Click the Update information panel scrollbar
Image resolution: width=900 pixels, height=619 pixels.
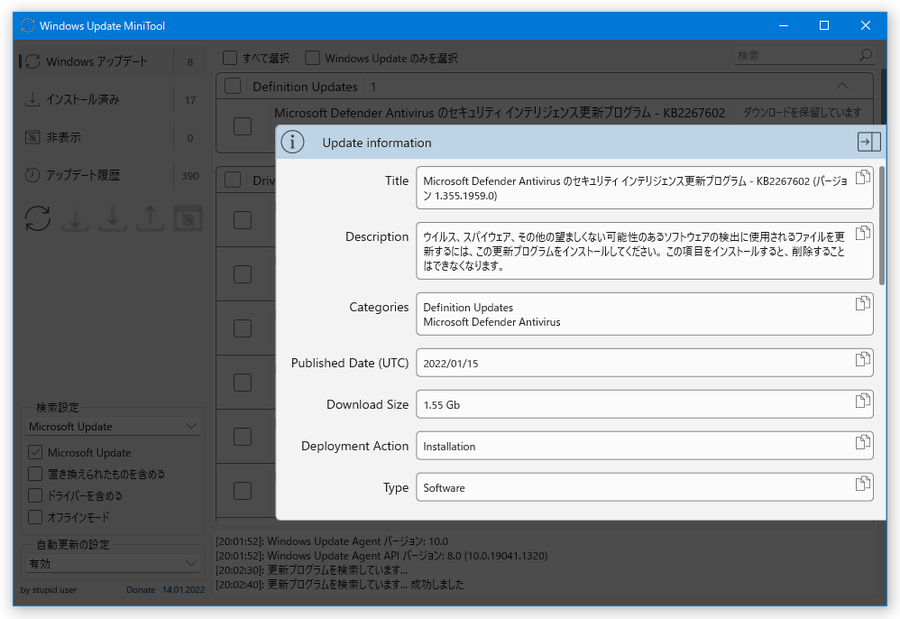[x=882, y=225]
